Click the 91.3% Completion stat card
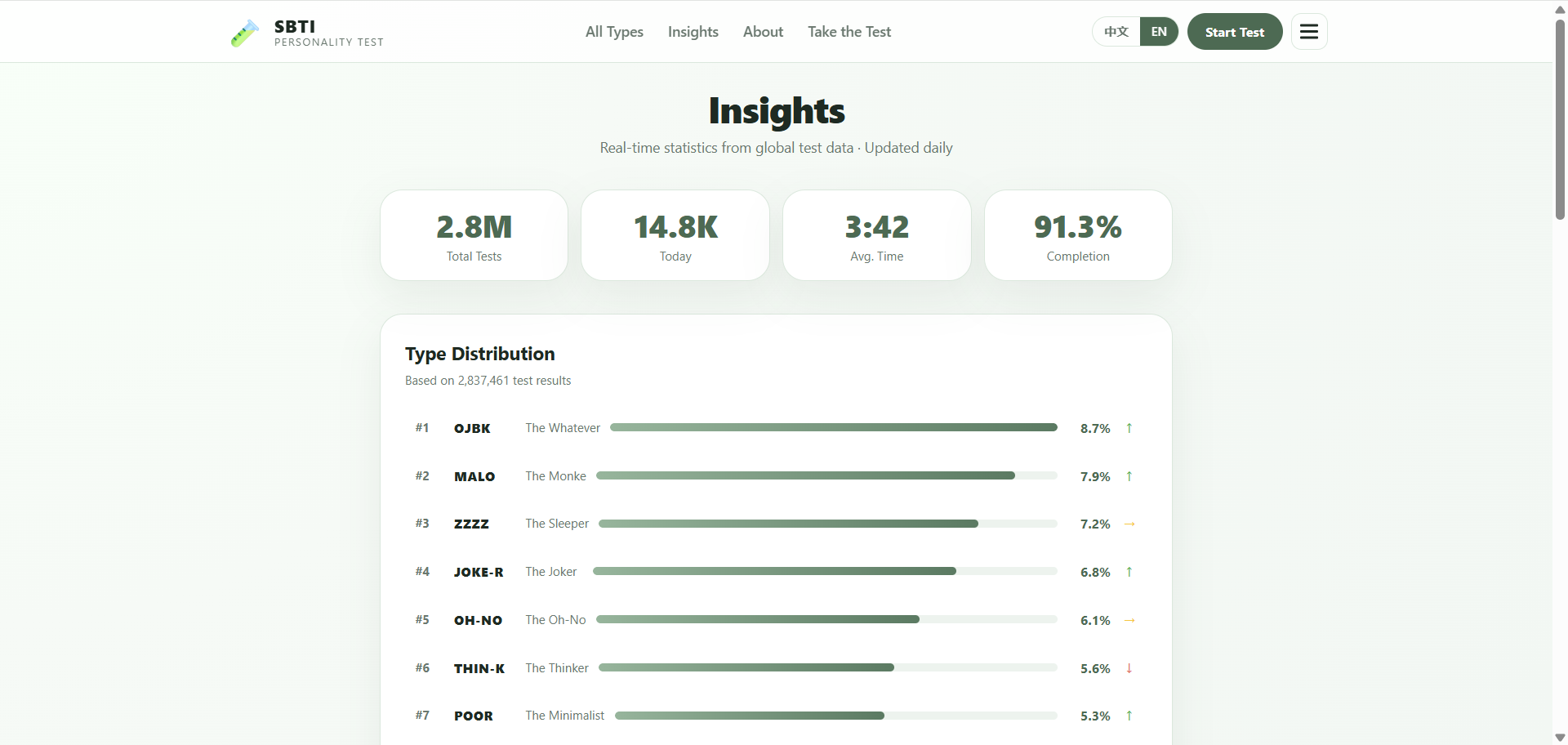The height and width of the screenshot is (745, 1568). click(x=1078, y=235)
